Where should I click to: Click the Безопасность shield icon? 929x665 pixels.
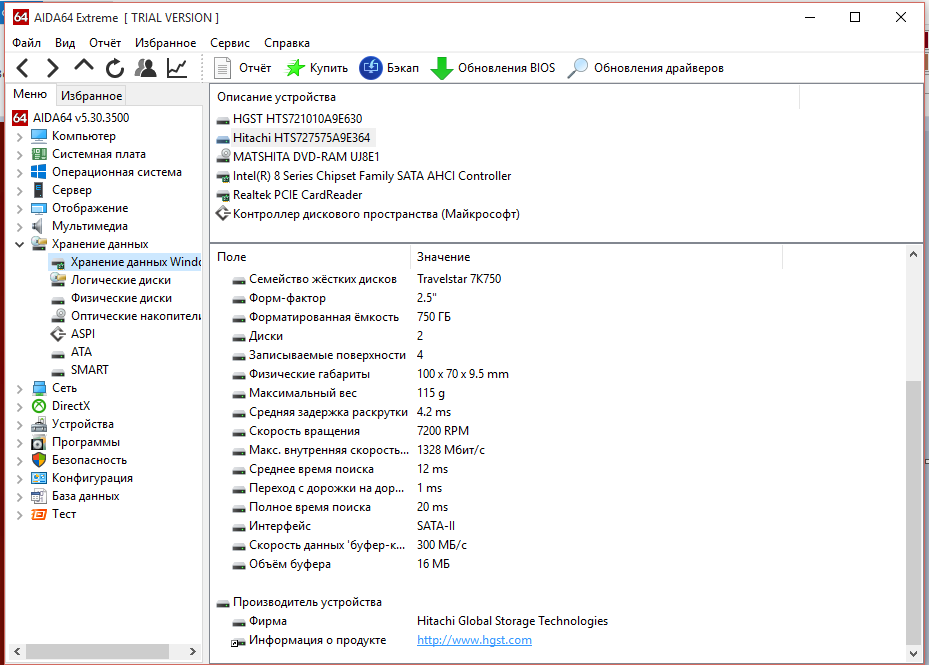39,460
